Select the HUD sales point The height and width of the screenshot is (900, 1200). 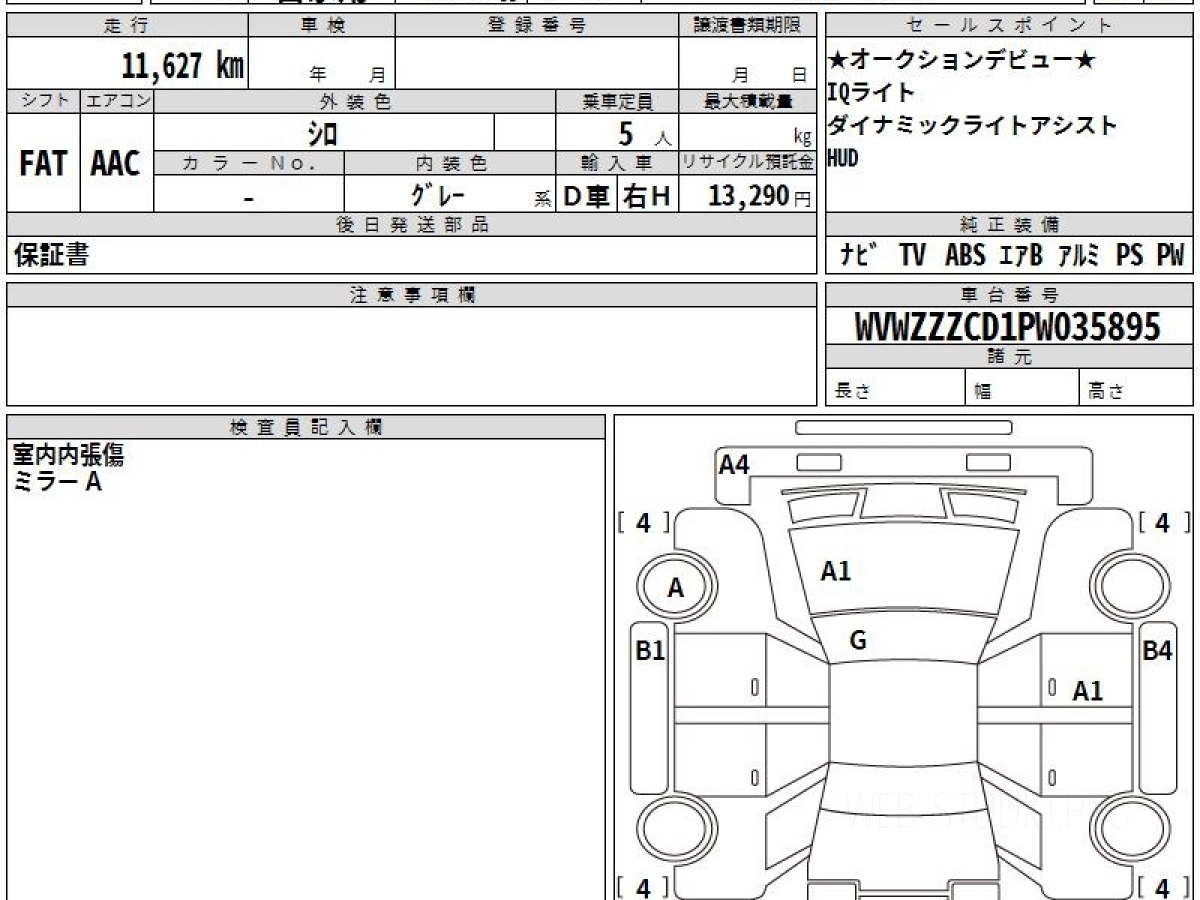pyautogui.click(x=843, y=158)
